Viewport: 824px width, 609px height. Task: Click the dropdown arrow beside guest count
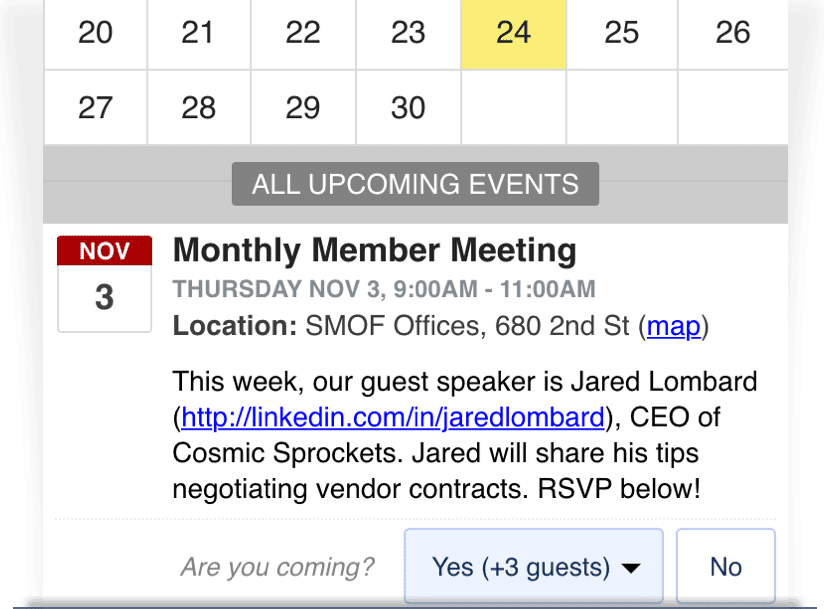click(x=631, y=569)
